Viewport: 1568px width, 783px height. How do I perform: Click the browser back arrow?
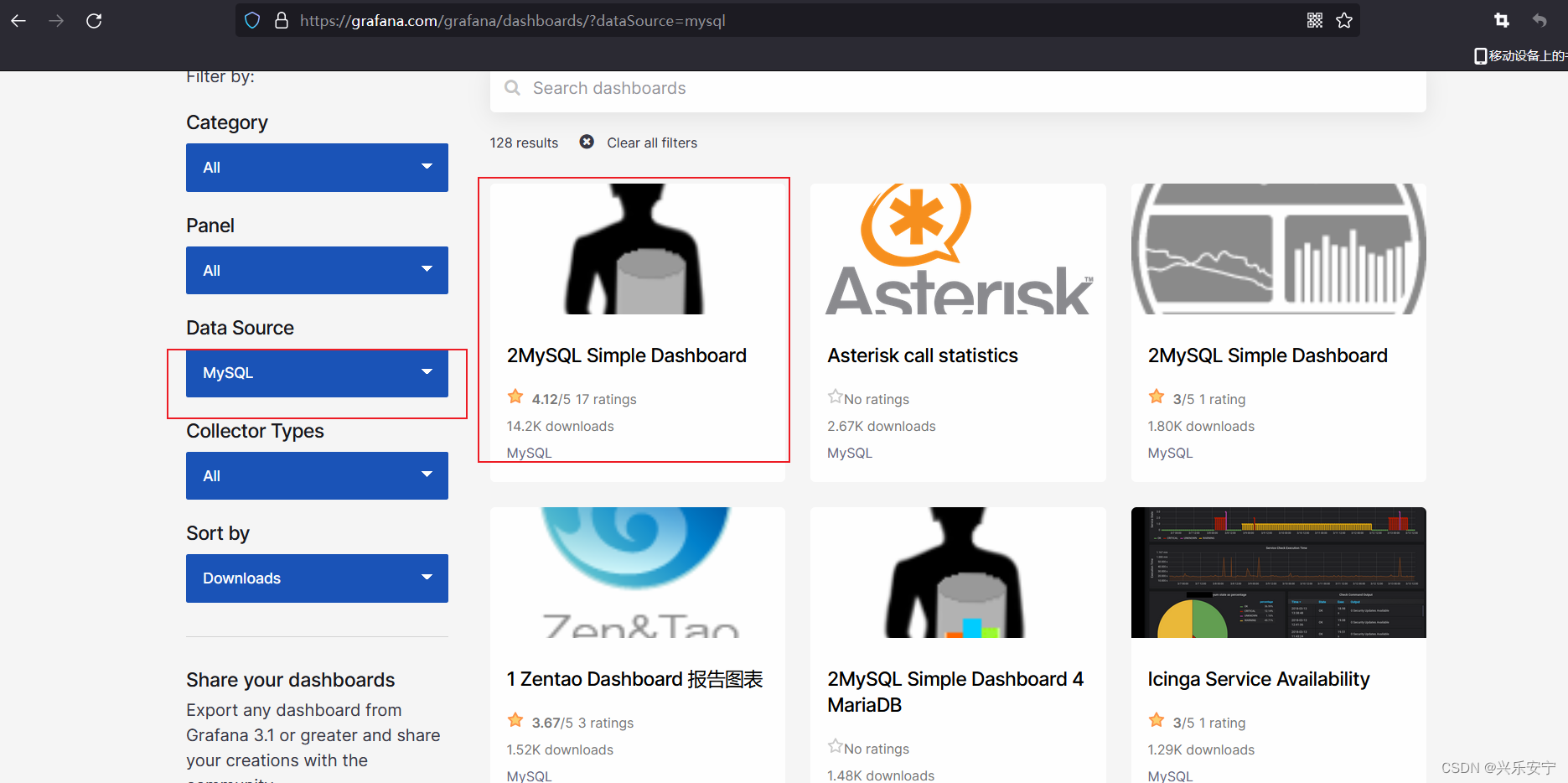(x=18, y=21)
